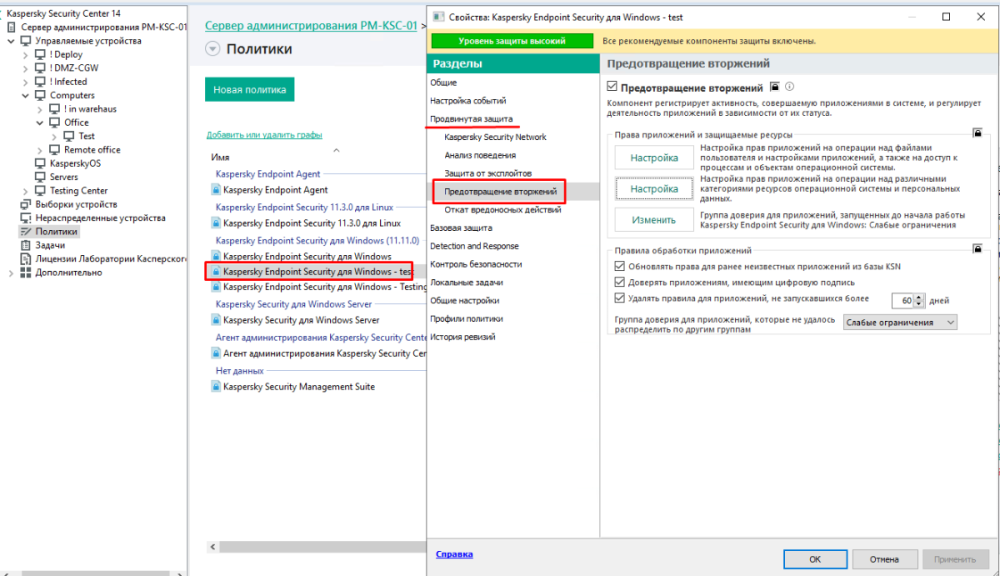Click the Новая политика button

[249, 89]
